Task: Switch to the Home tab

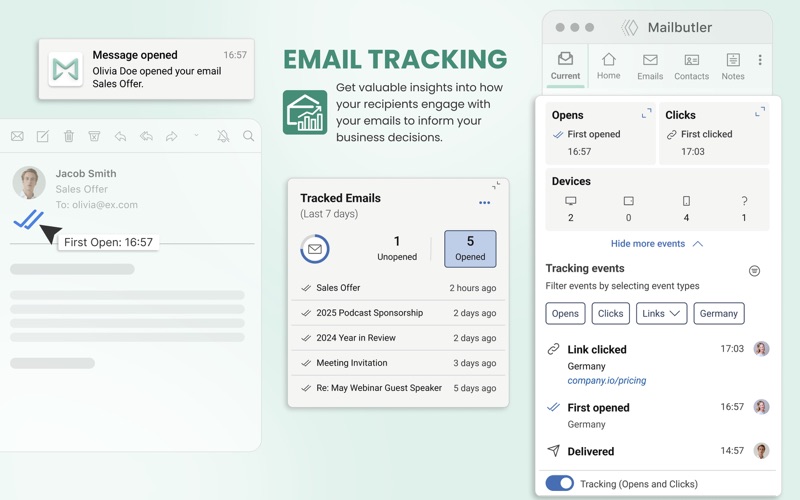Action: pyautogui.click(x=609, y=66)
